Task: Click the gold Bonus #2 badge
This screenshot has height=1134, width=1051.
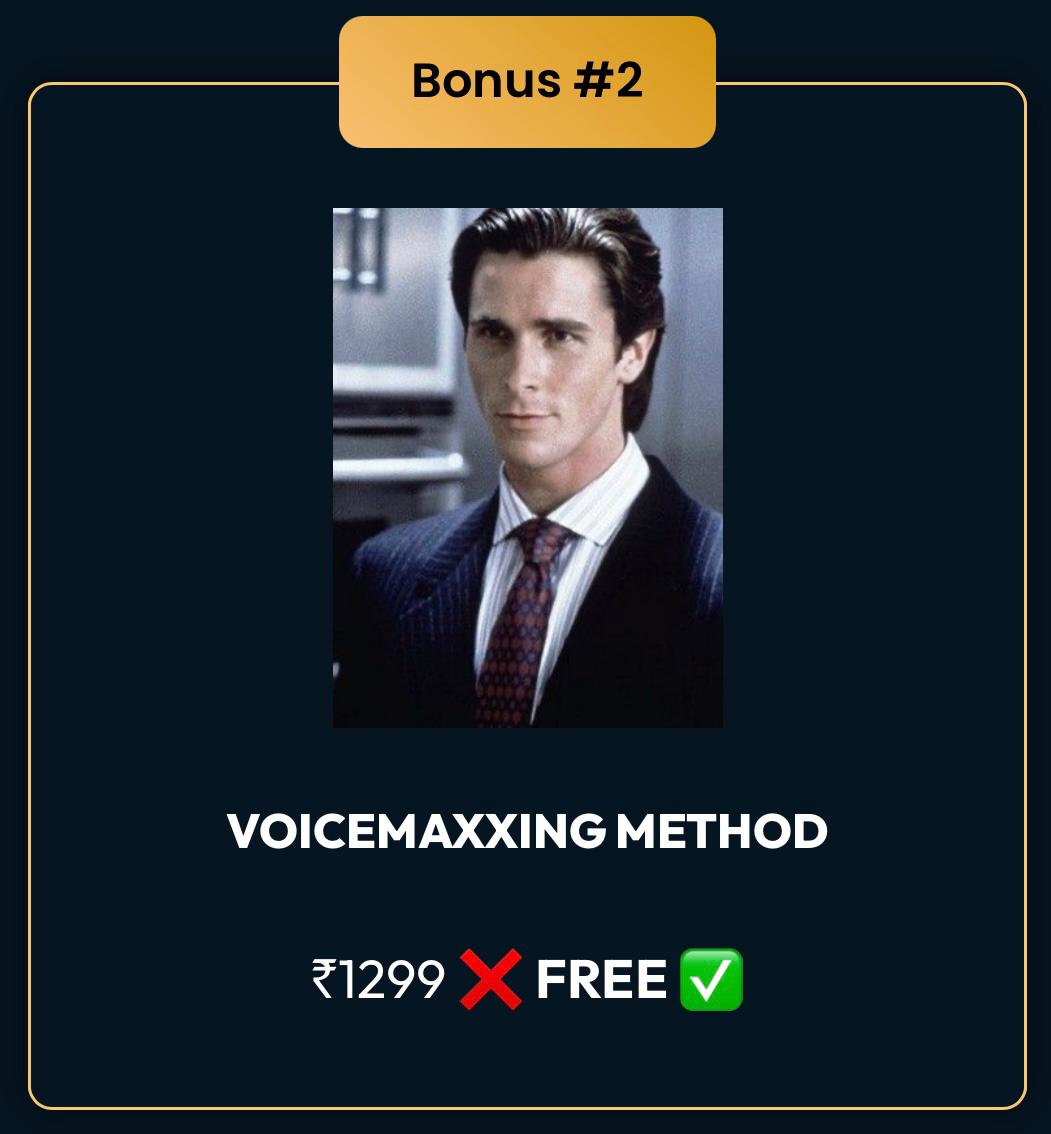Action: pyautogui.click(x=527, y=82)
